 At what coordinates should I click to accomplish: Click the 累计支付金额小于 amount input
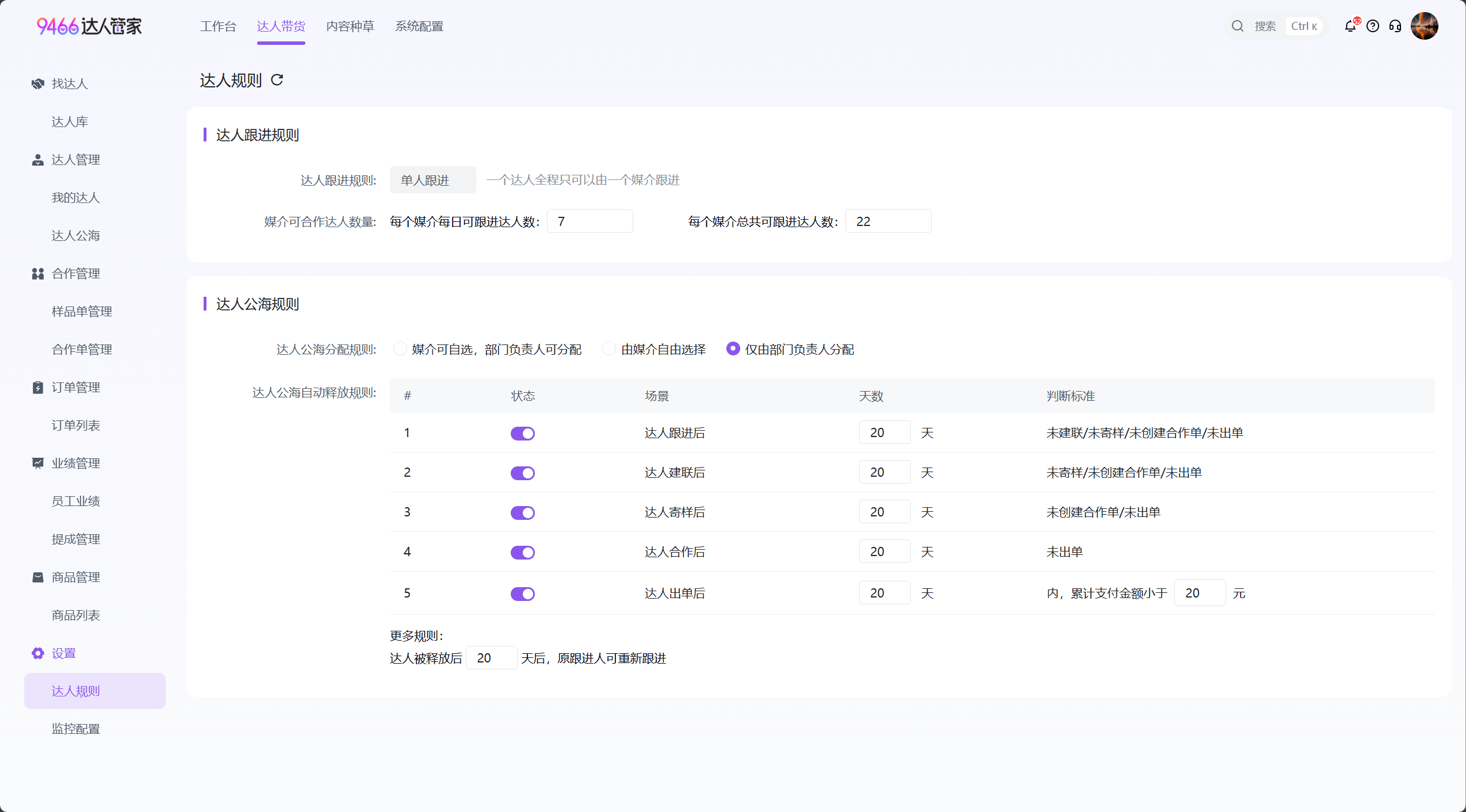coord(1200,593)
